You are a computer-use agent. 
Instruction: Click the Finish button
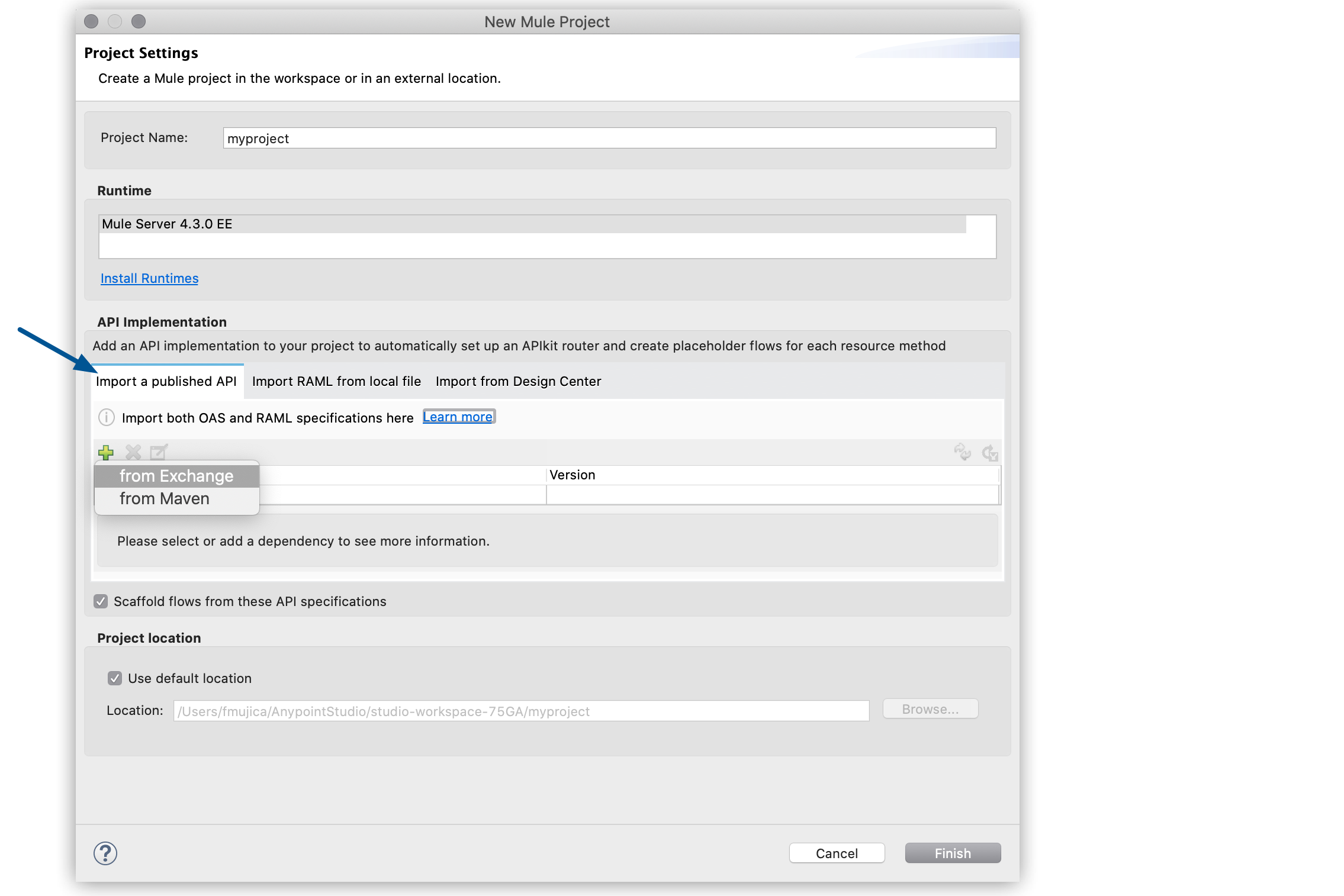(953, 853)
